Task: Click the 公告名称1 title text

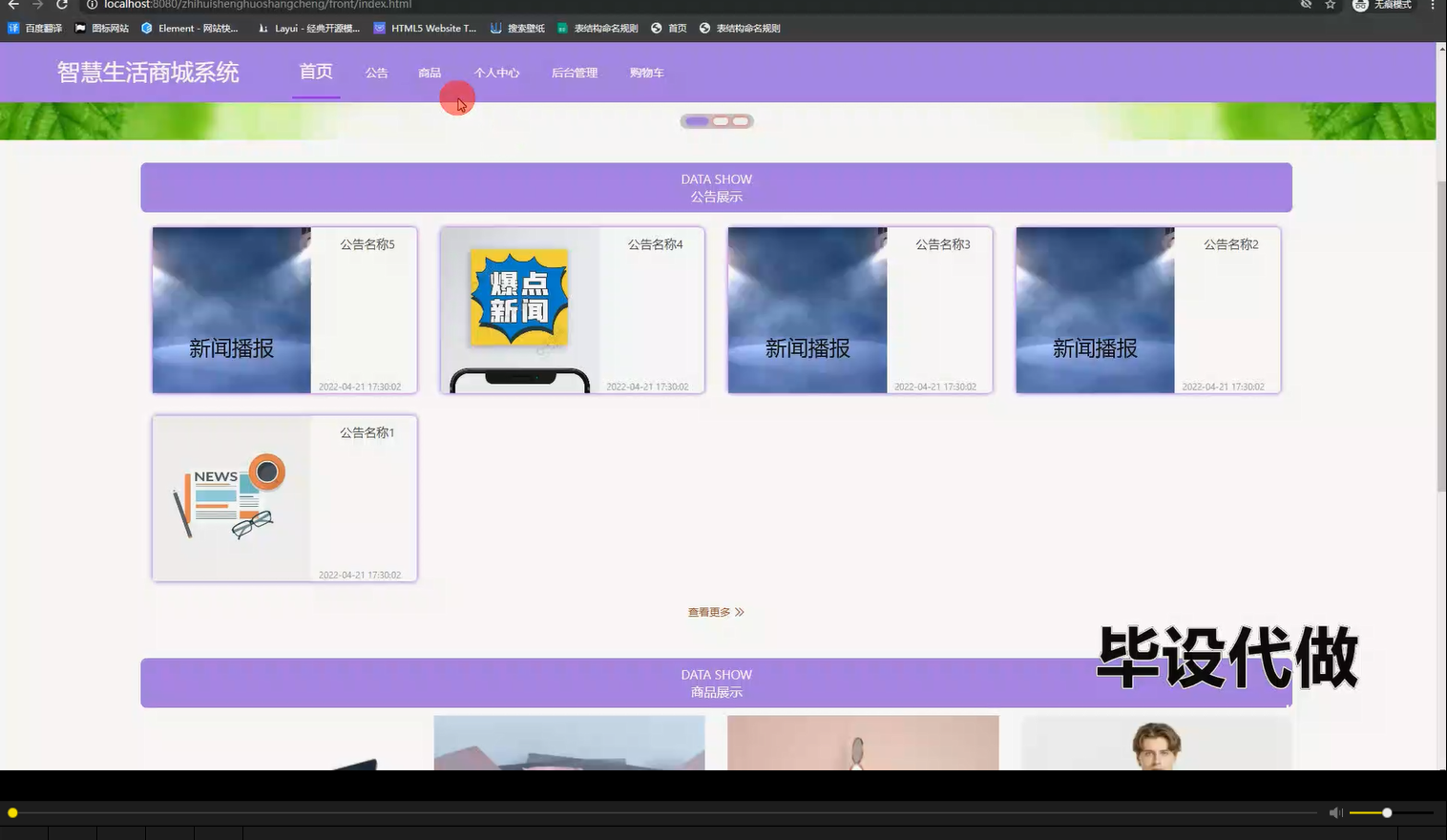Action: coord(367,432)
